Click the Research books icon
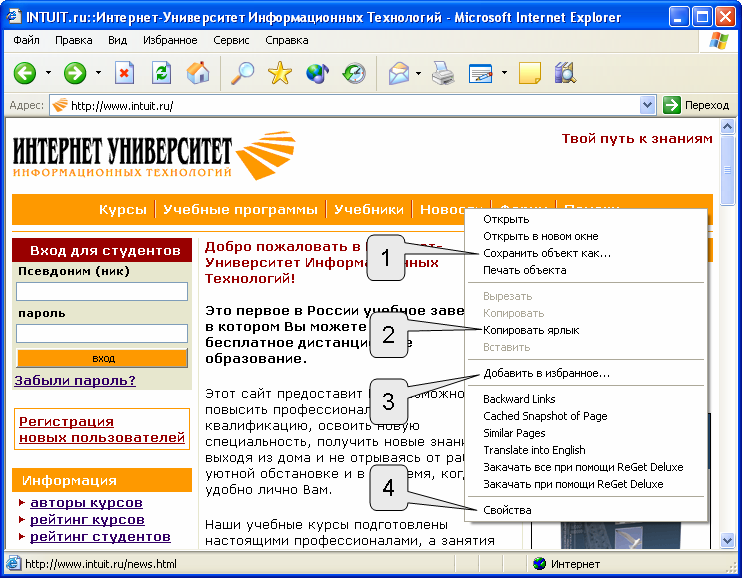This screenshot has width=742, height=578. pyautogui.click(x=565, y=73)
